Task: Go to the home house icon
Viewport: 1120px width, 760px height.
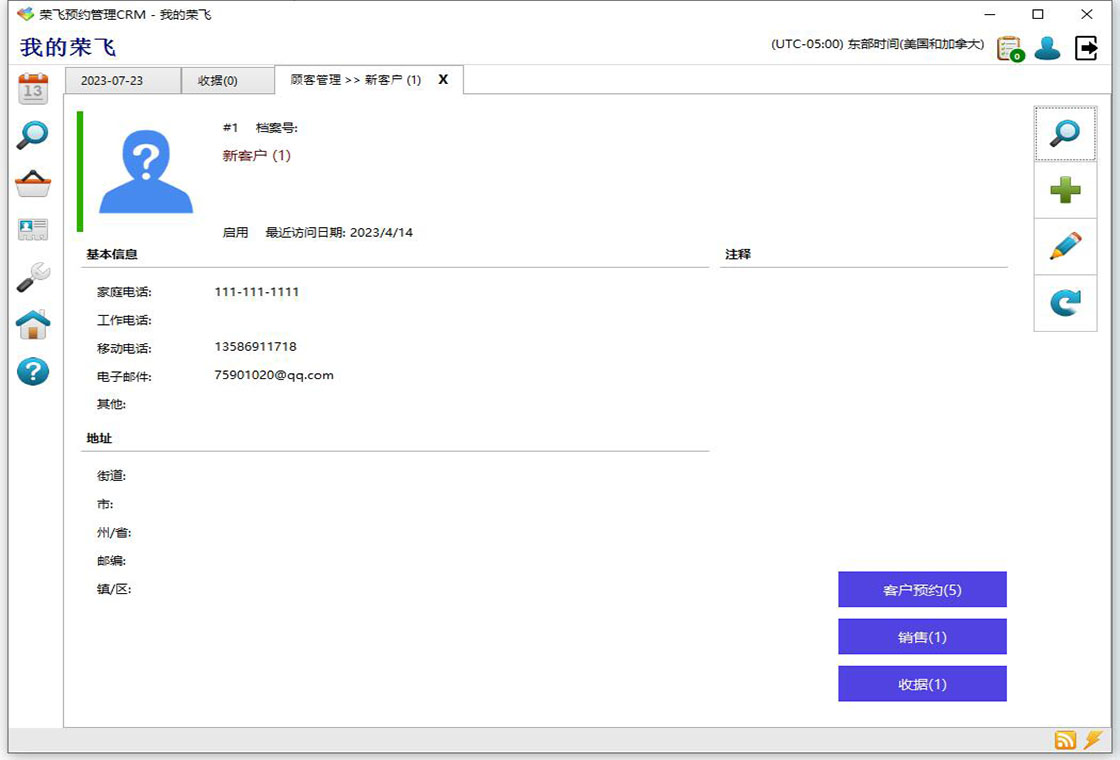Action: coord(33,324)
